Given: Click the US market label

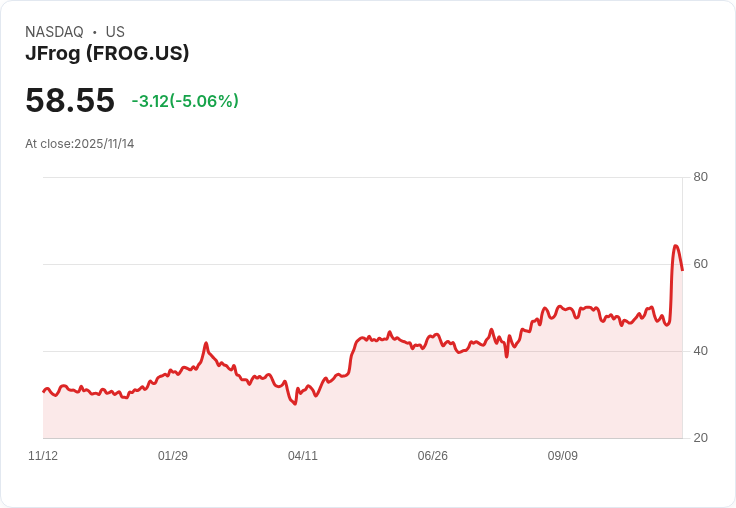Looking at the screenshot, I should pyautogui.click(x=115, y=32).
